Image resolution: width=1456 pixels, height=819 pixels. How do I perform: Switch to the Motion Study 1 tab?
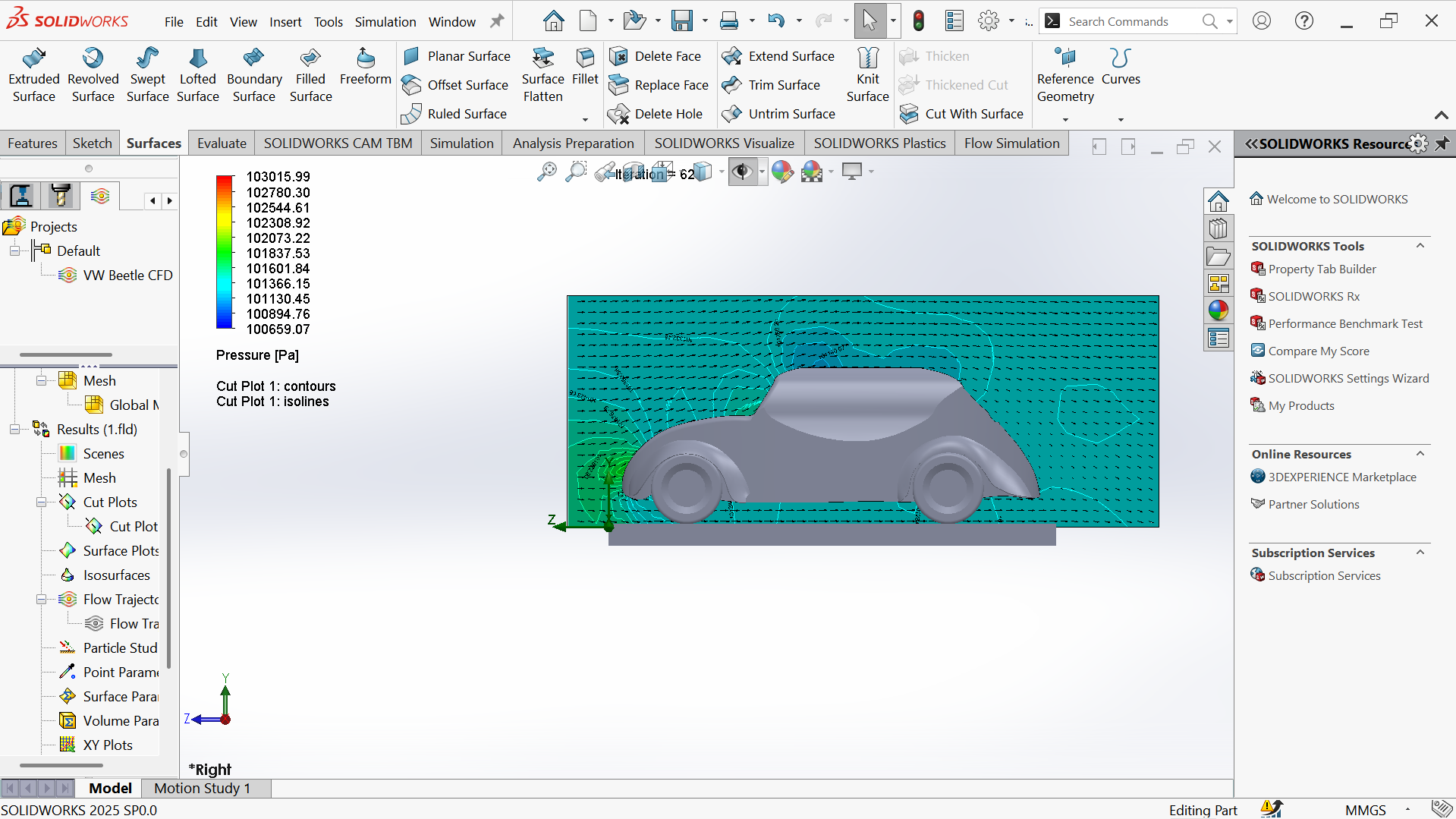(202, 788)
